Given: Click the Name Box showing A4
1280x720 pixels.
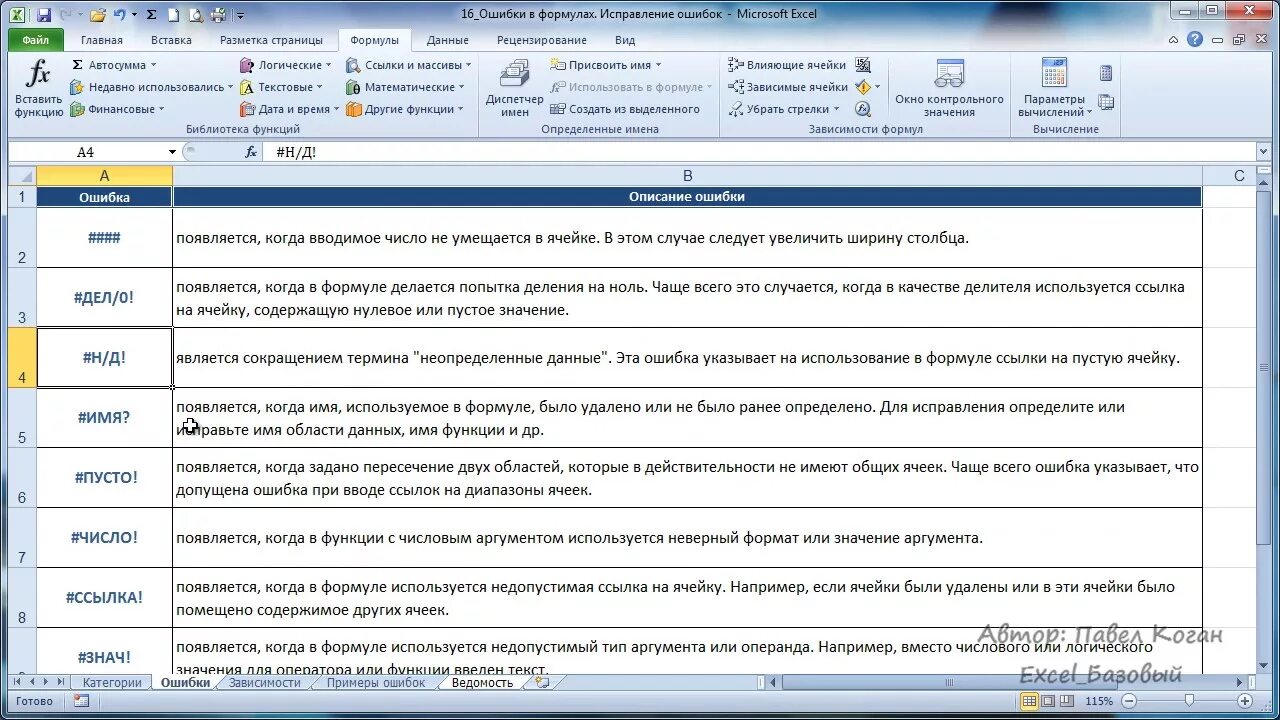Looking at the screenshot, I should click(85, 152).
